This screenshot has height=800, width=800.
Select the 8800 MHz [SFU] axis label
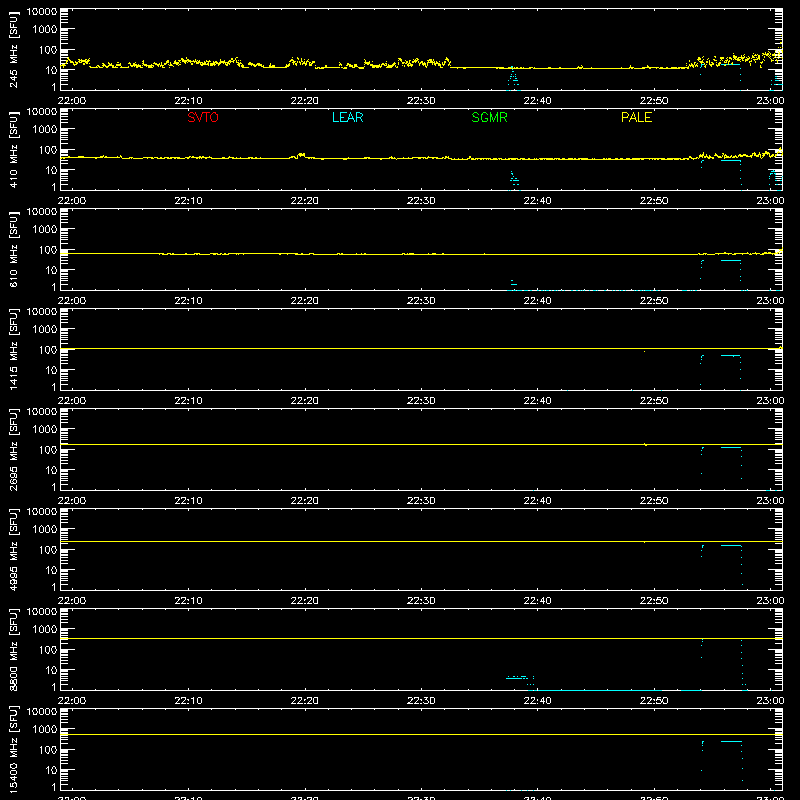(13, 649)
